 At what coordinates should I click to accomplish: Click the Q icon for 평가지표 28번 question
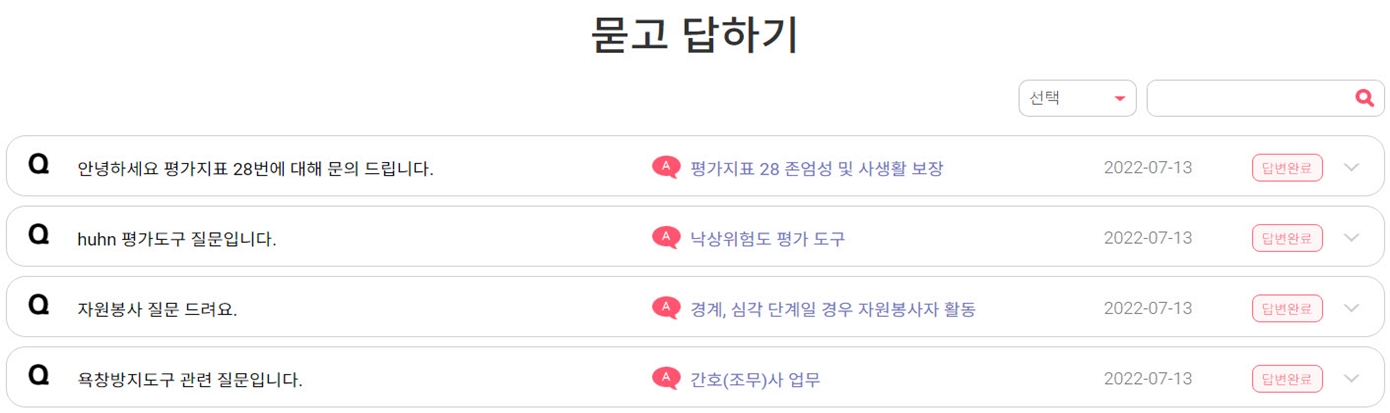tap(39, 164)
